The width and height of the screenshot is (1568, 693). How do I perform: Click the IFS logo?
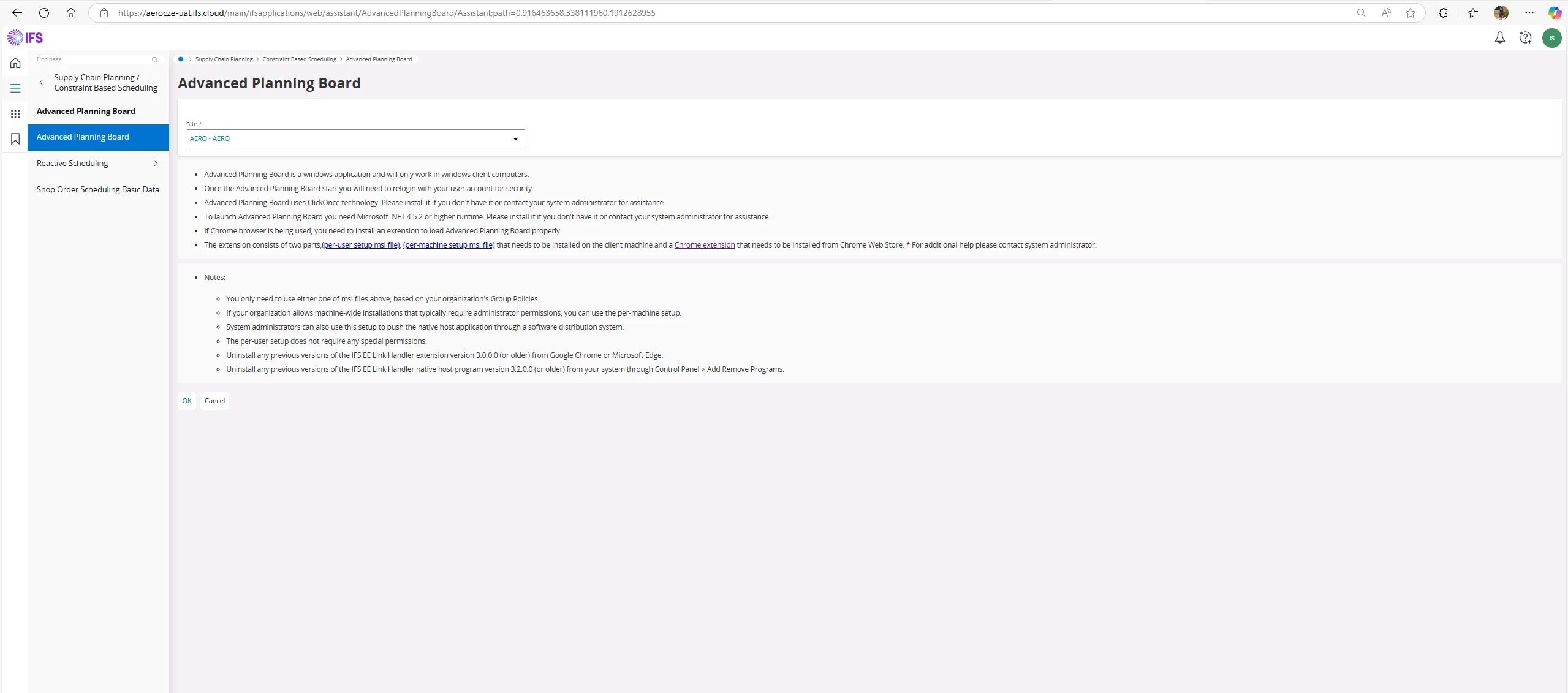[x=25, y=38]
